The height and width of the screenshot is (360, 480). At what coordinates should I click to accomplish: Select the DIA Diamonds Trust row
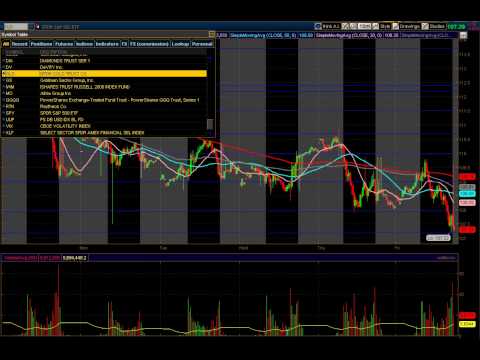pos(104,61)
